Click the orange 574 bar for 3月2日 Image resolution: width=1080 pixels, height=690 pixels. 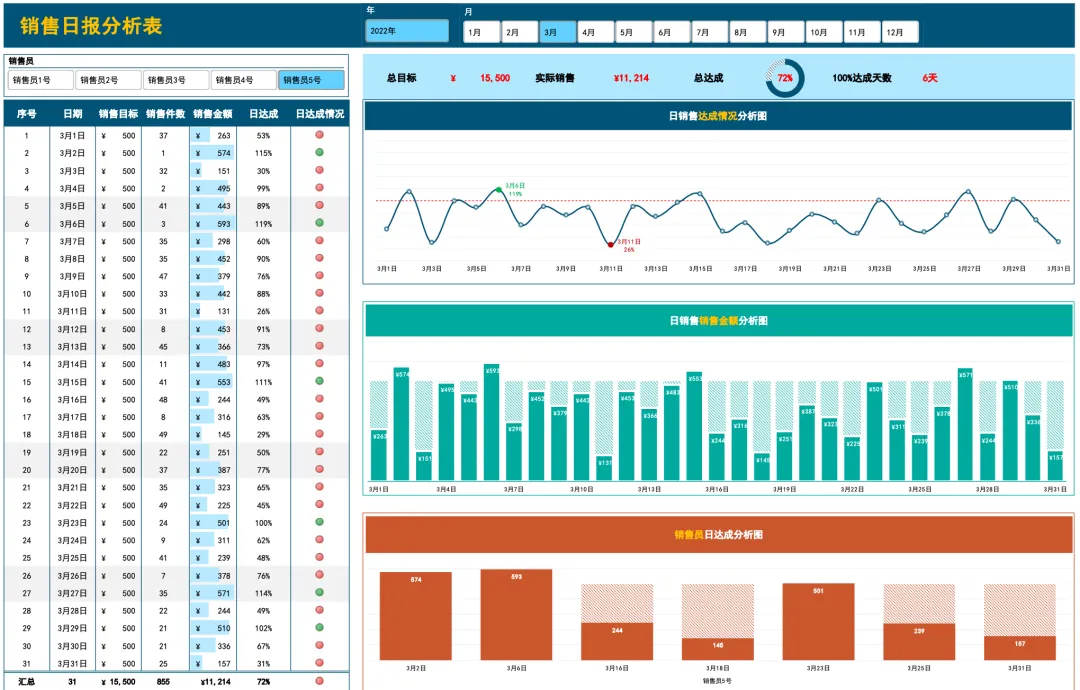[416, 616]
